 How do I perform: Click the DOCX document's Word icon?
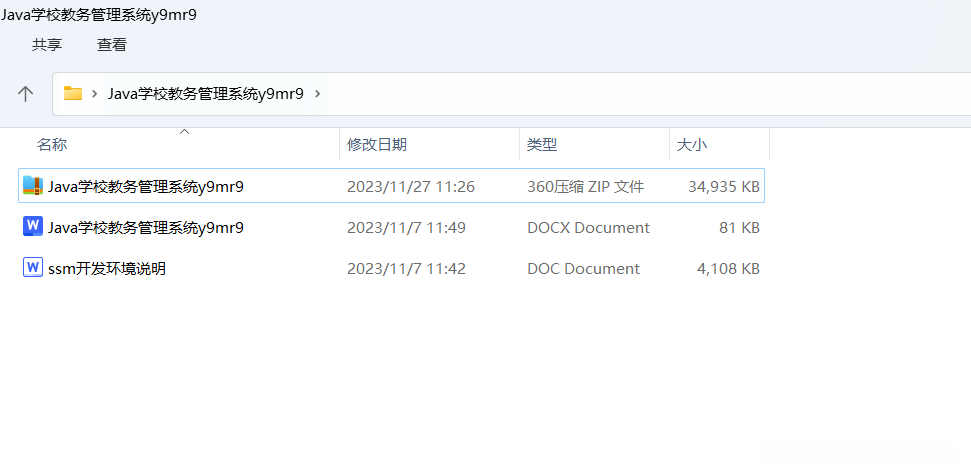click(33, 227)
